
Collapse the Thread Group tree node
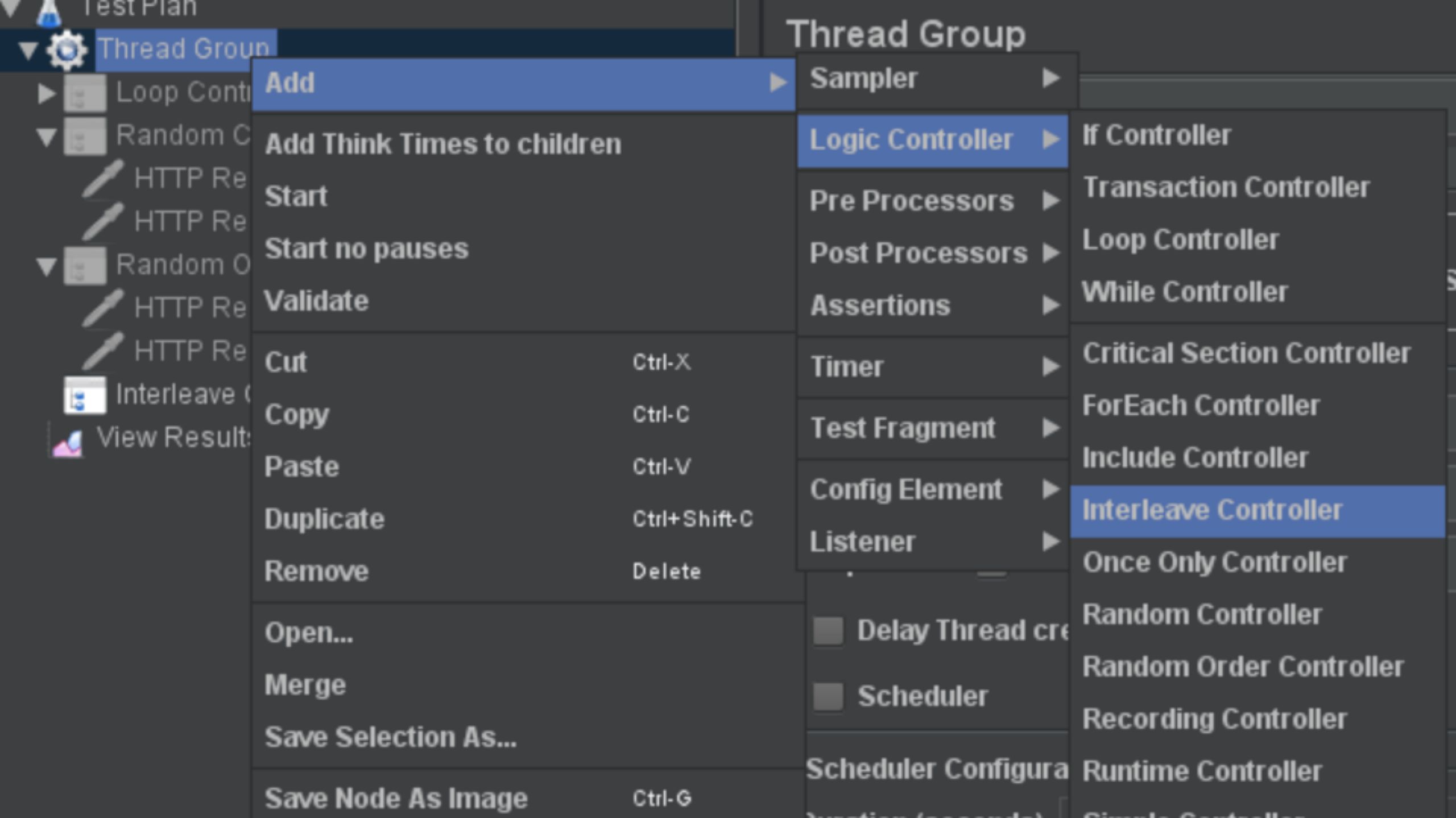[x=27, y=50]
